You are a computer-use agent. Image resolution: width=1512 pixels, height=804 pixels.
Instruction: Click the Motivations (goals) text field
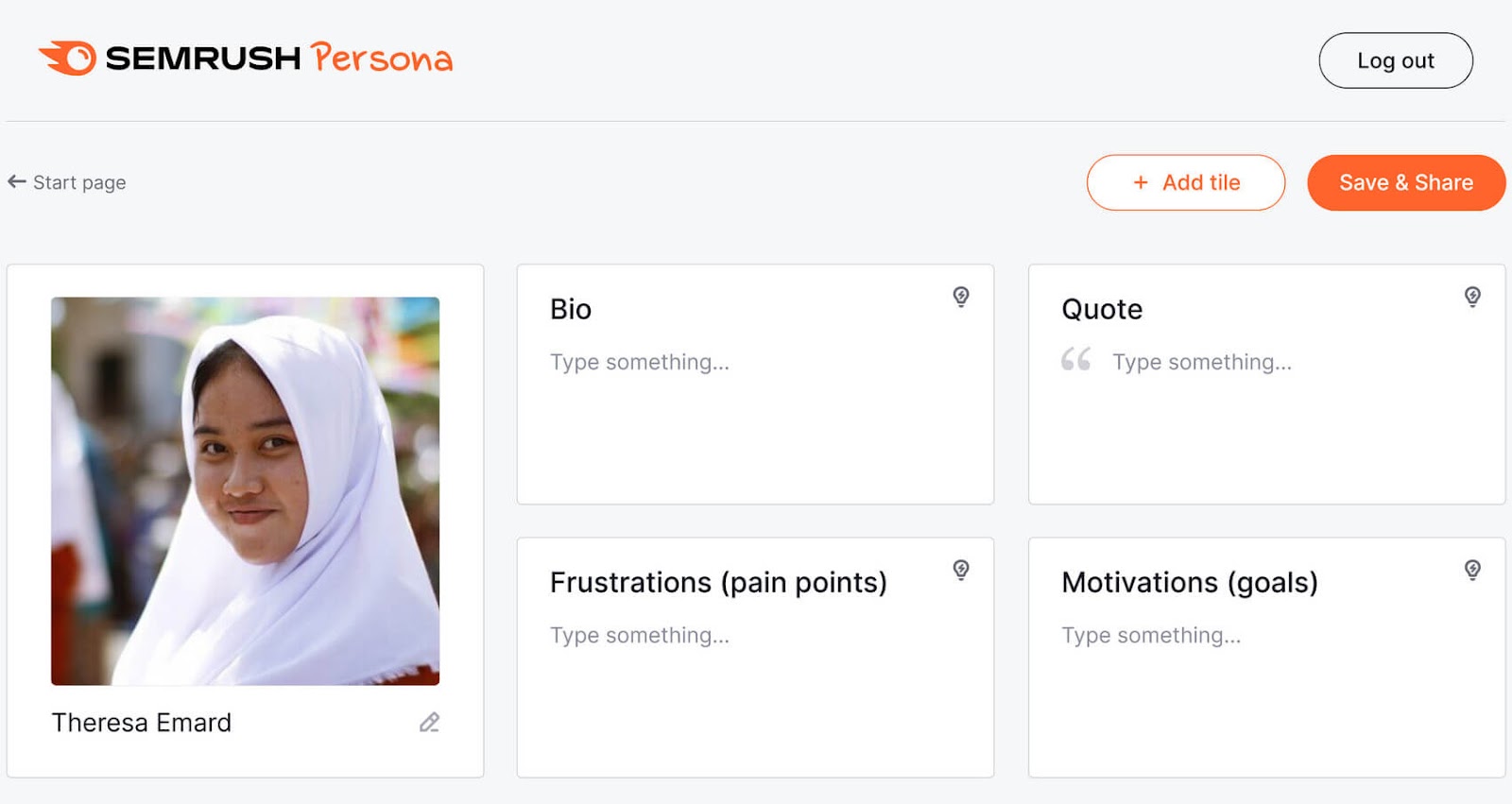[x=1151, y=636]
